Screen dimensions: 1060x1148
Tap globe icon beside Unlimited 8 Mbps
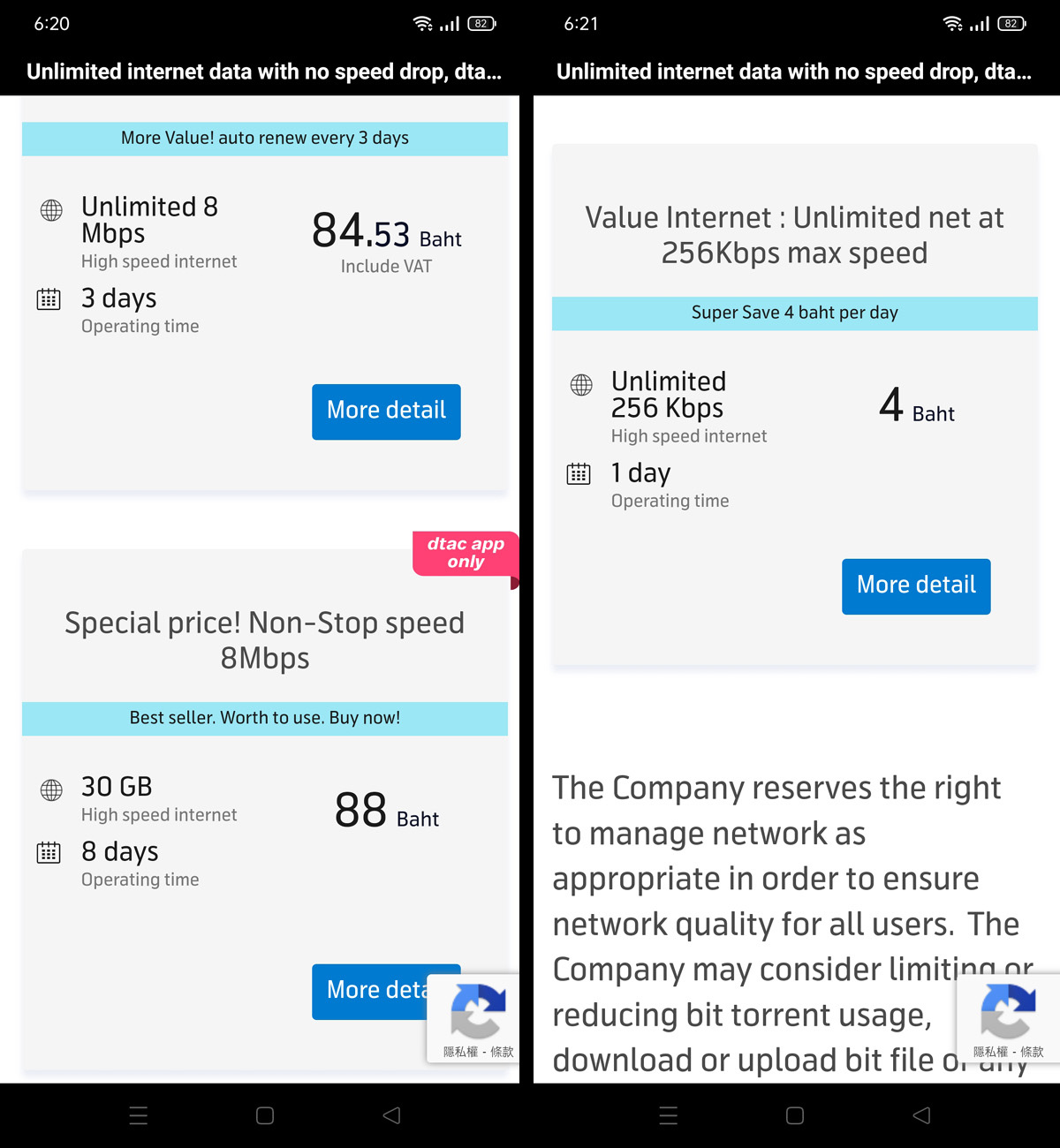coord(51,210)
